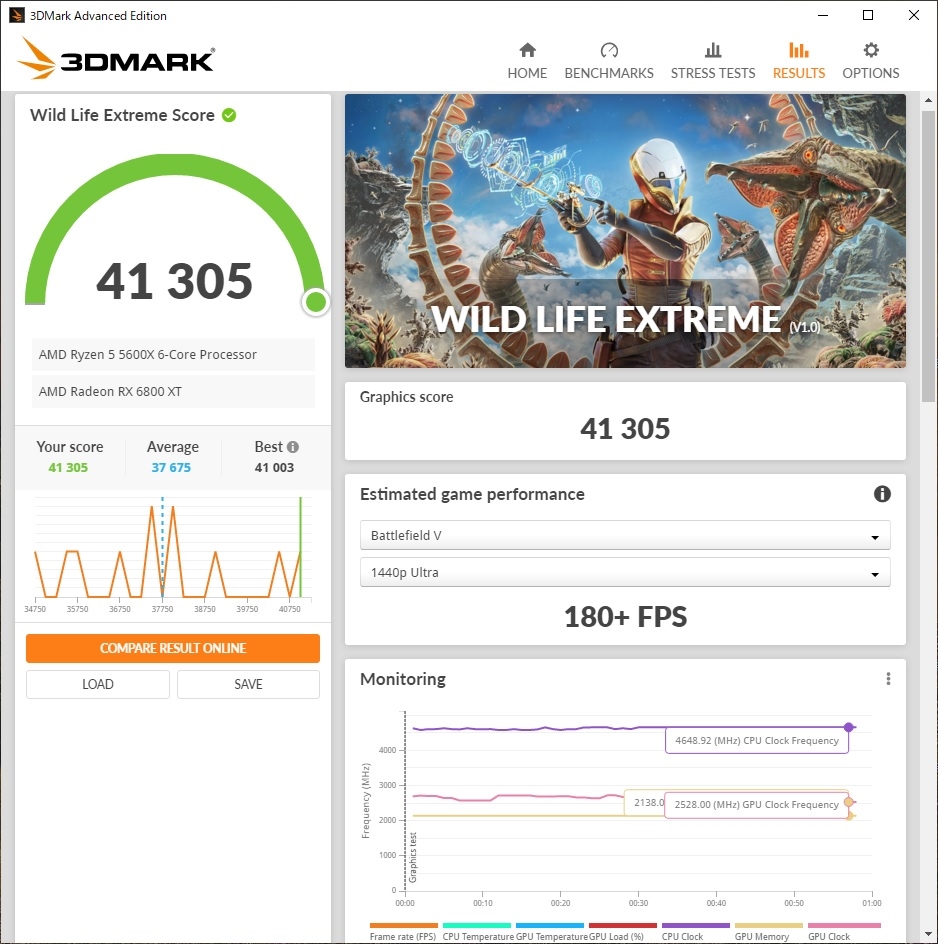
Task: Click the vertical scrollbar thumb
Action: coord(928,255)
